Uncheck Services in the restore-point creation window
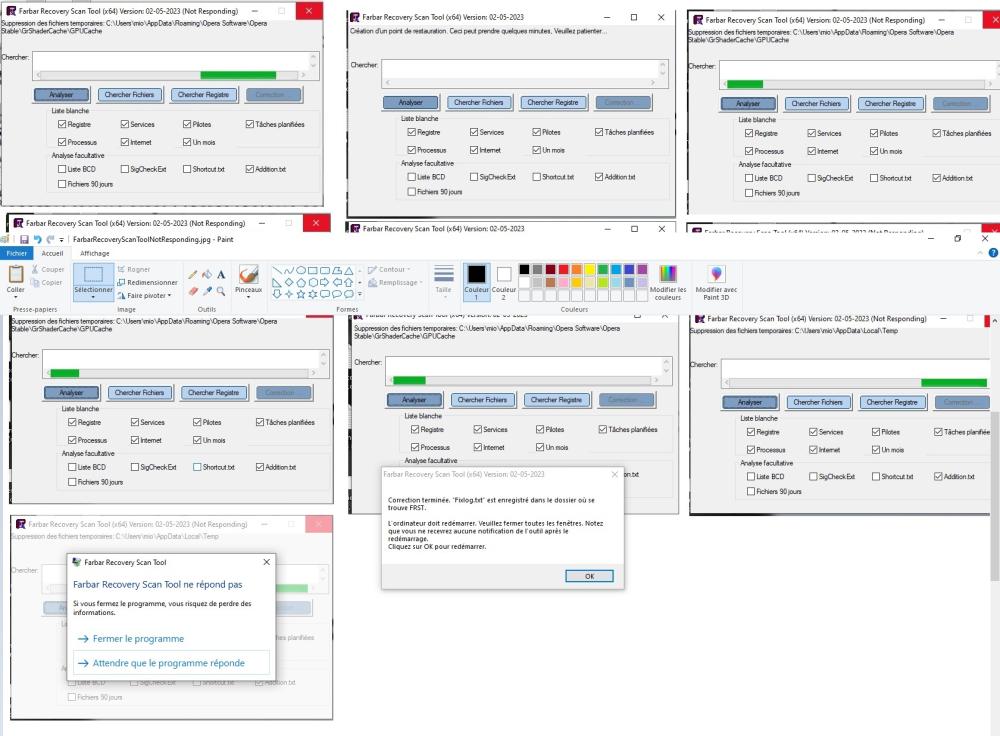The image size is (1000, 736). tap(474, 132)
